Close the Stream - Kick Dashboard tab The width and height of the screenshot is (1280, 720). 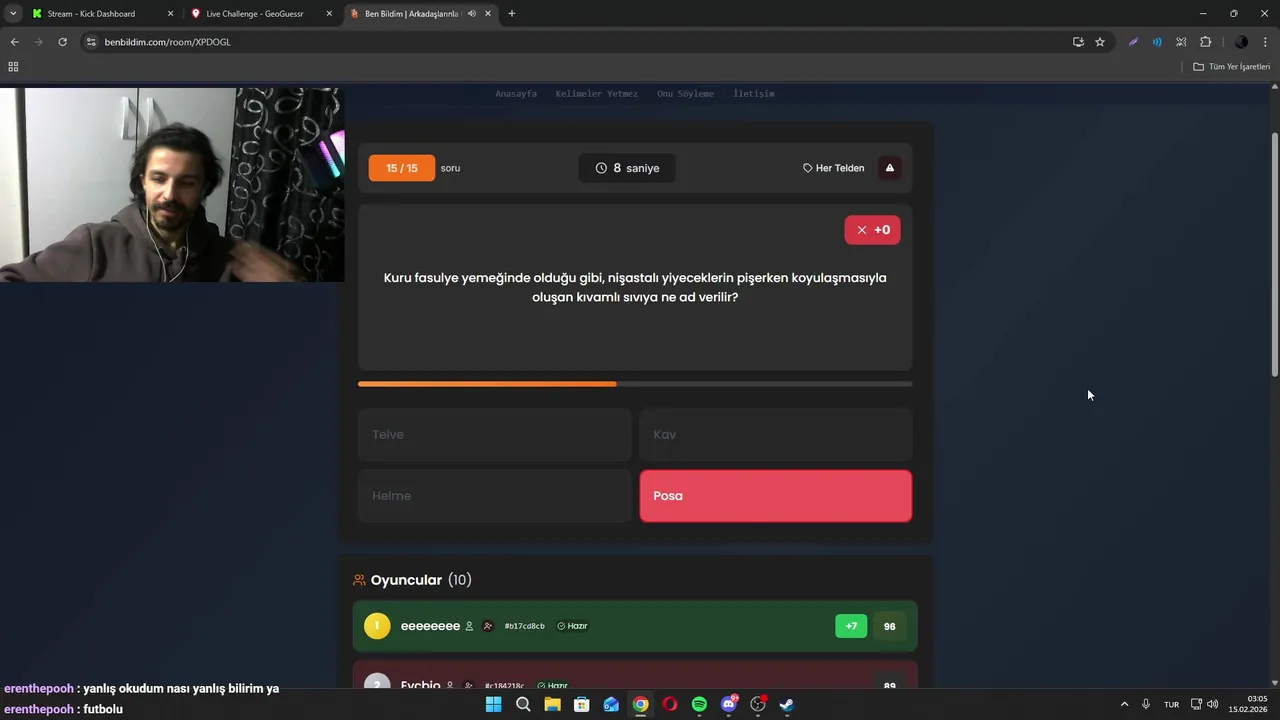click(x=170, y=14)
